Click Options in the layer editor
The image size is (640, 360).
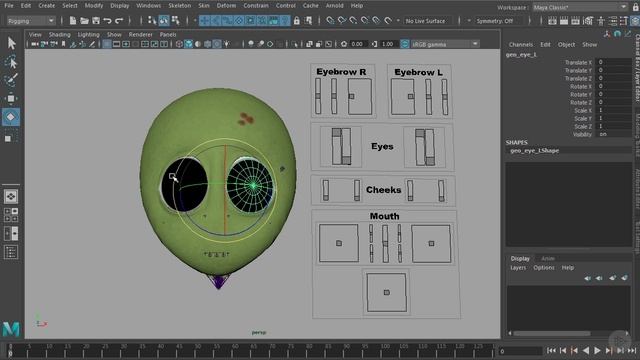[x=544, y=268]
